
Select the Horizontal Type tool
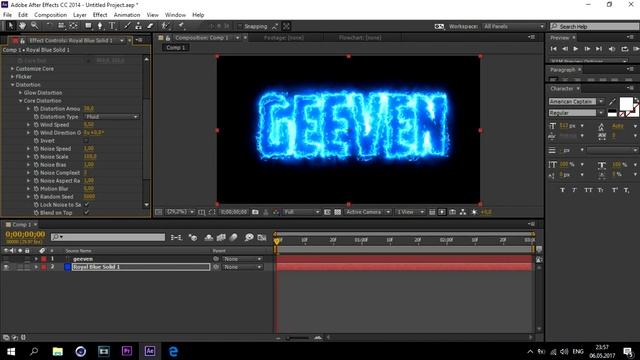click(112, 26)
